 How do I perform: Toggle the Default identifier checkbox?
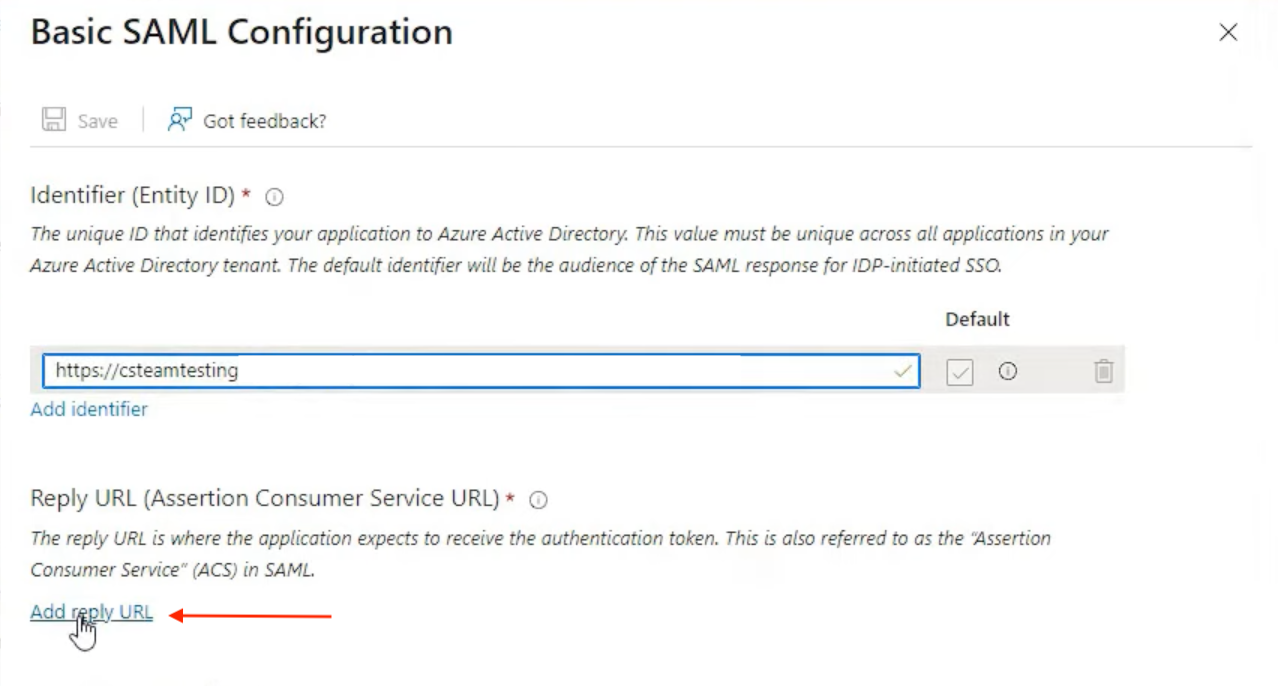coord(959,372)
